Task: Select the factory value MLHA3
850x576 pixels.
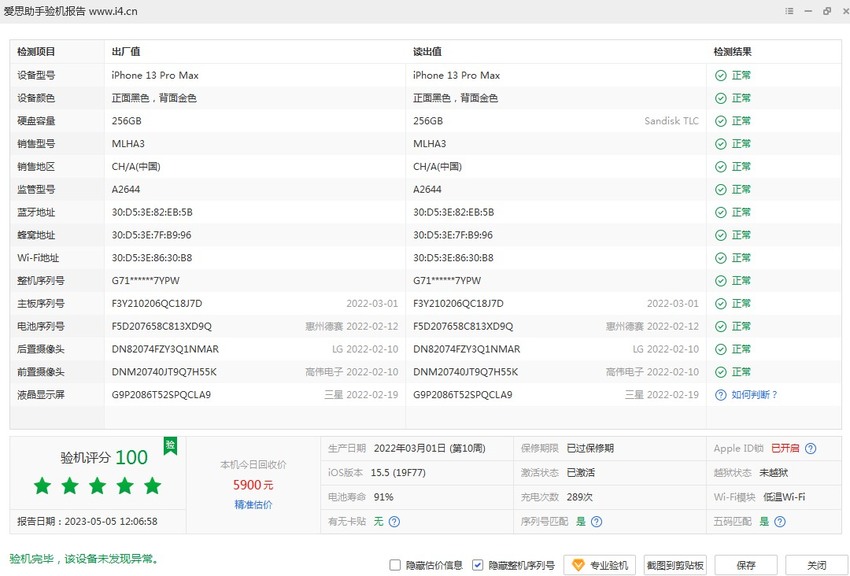Action: click(x=128, y=144)
